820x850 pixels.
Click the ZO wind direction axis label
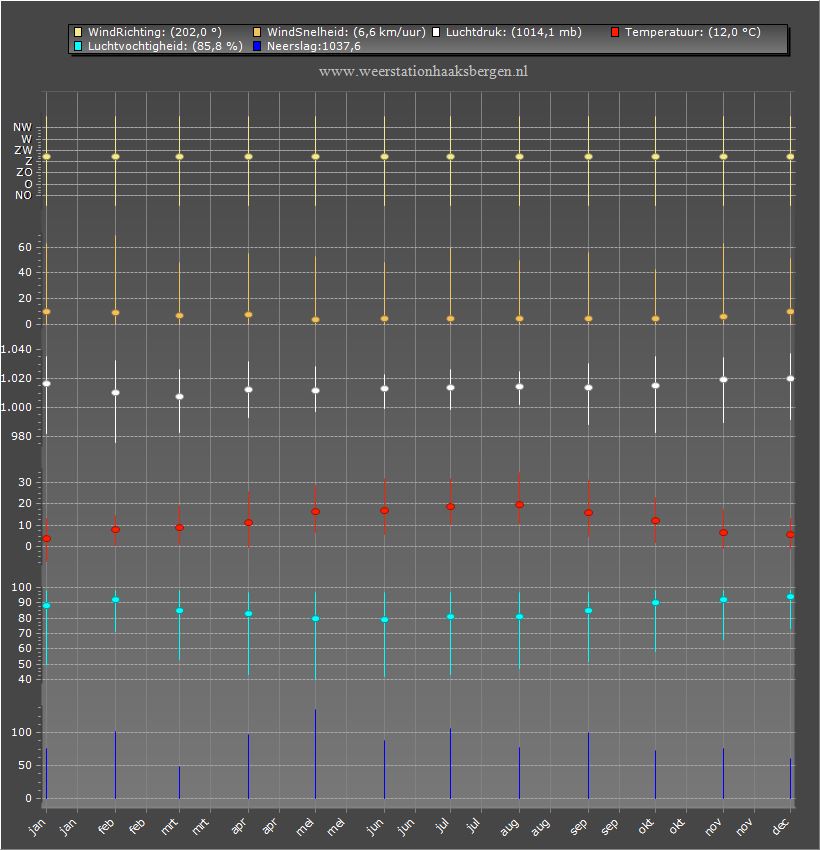coord(24,172)
